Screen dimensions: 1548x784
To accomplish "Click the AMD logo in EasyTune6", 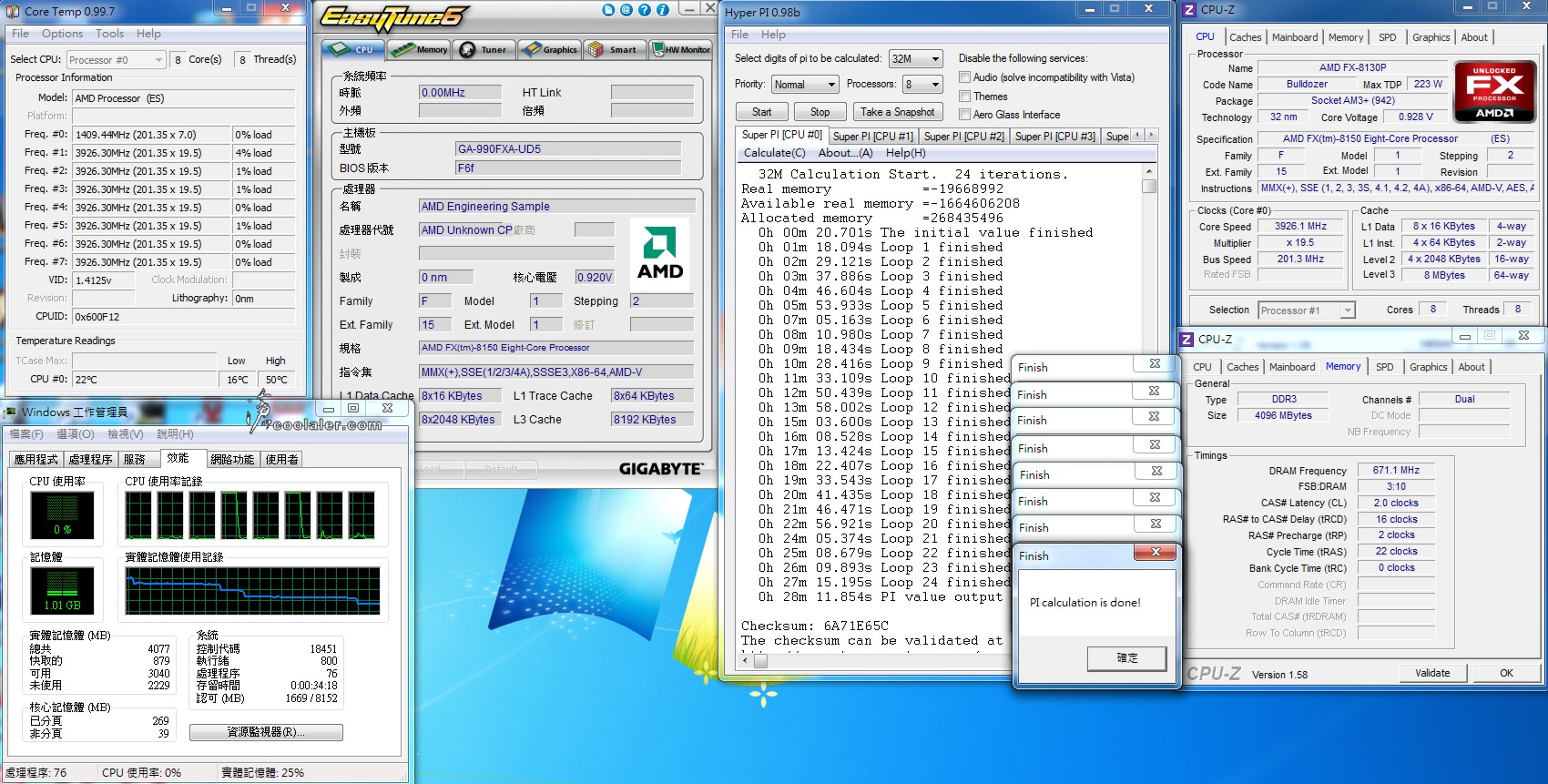I will 659,253.
